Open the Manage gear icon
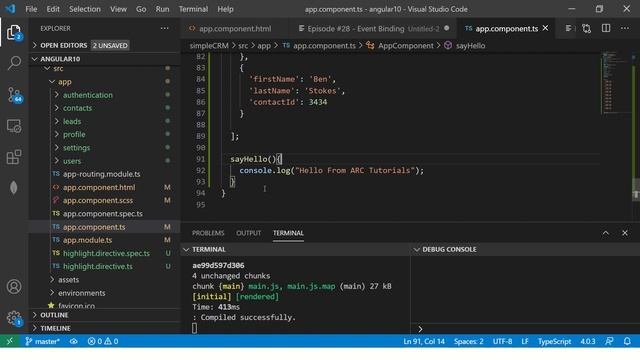This screenshot has width=640, height=360. pyautogui.click(x=14, y=318)
